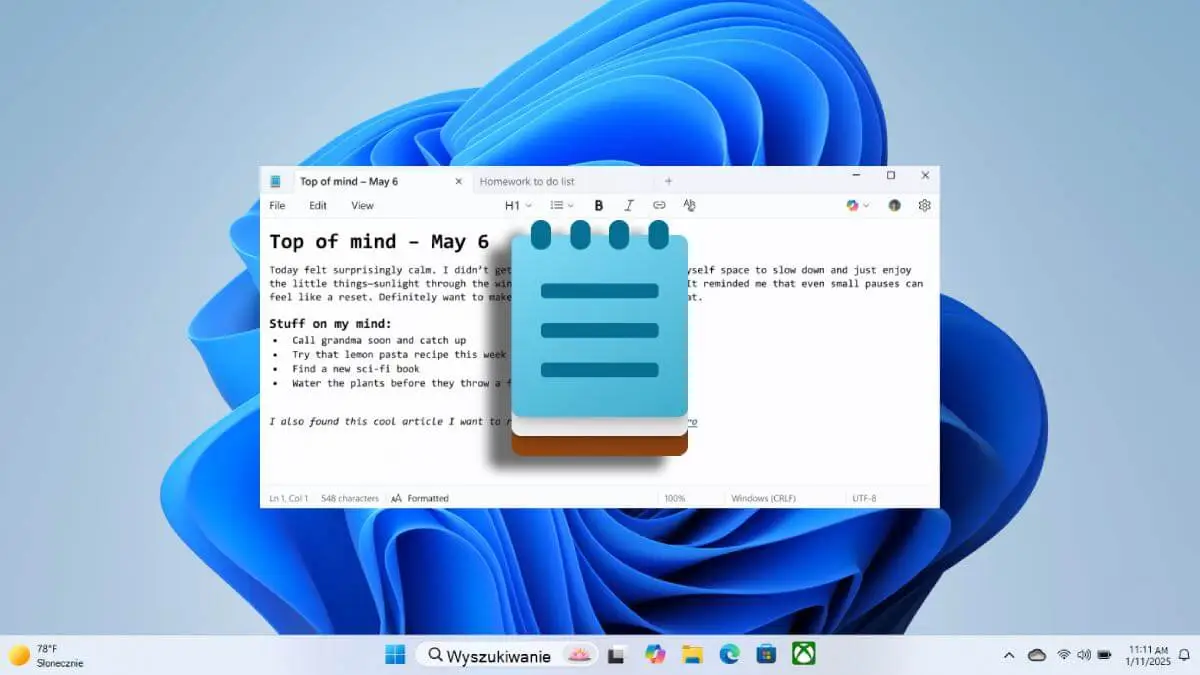Launch Microsoft Edge from the taskbar
Image resolution: width=1200 pixels, height=675 pixels.
[729, 654]
